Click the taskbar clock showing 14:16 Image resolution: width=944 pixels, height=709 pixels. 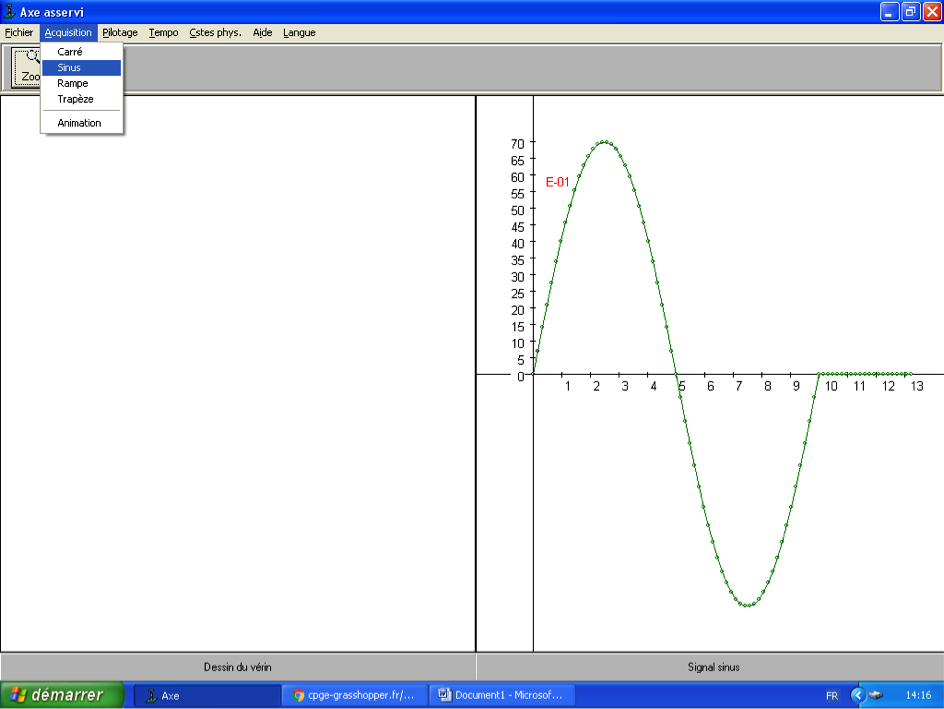[x=918, y=695]
